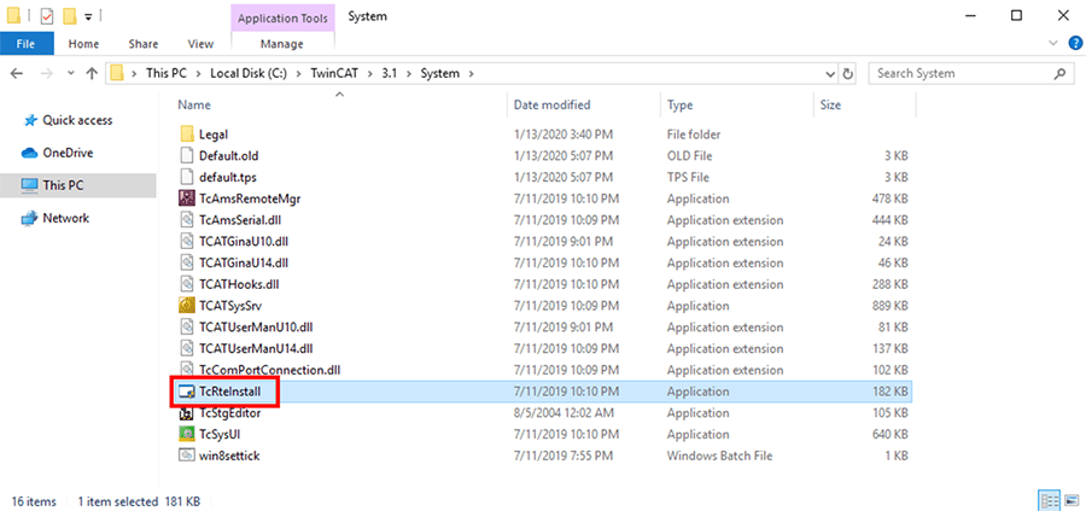Click the Windows Batch File type cell

(720, 456)
